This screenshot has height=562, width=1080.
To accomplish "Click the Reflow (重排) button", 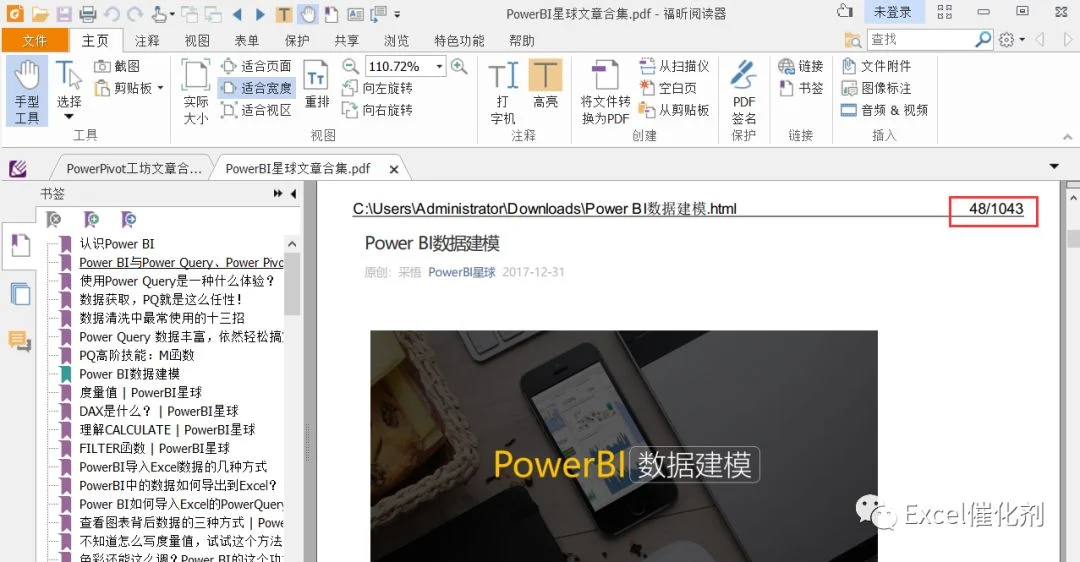I will [x=317, y=85].
